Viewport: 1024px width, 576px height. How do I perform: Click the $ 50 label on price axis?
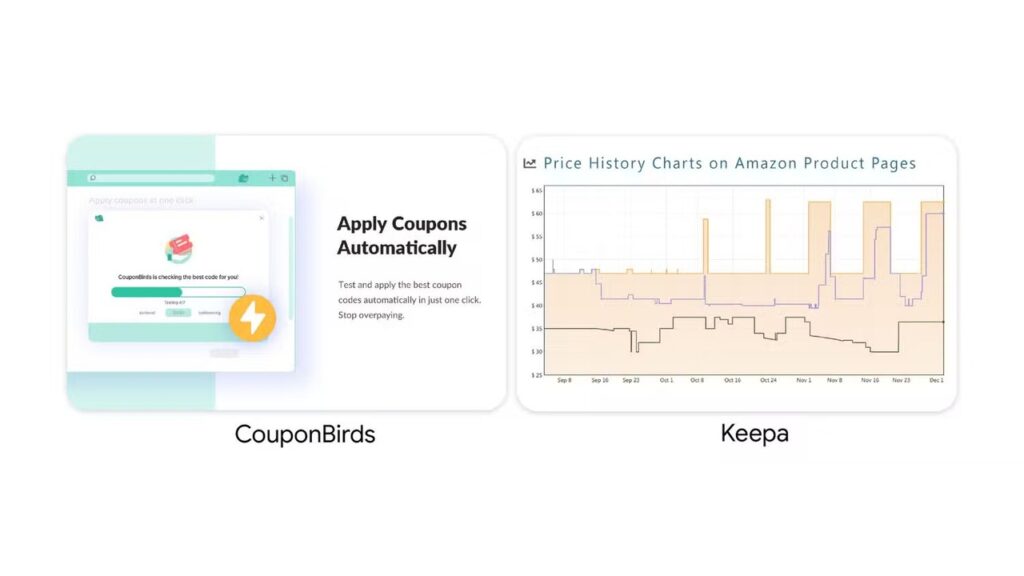pyautogui.click(x=537, y=260)
